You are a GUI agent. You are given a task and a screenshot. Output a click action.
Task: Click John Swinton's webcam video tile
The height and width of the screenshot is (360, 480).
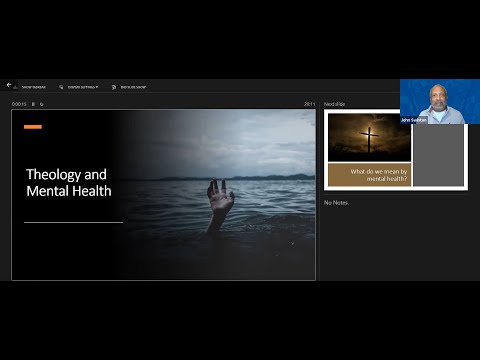point(440,102)
